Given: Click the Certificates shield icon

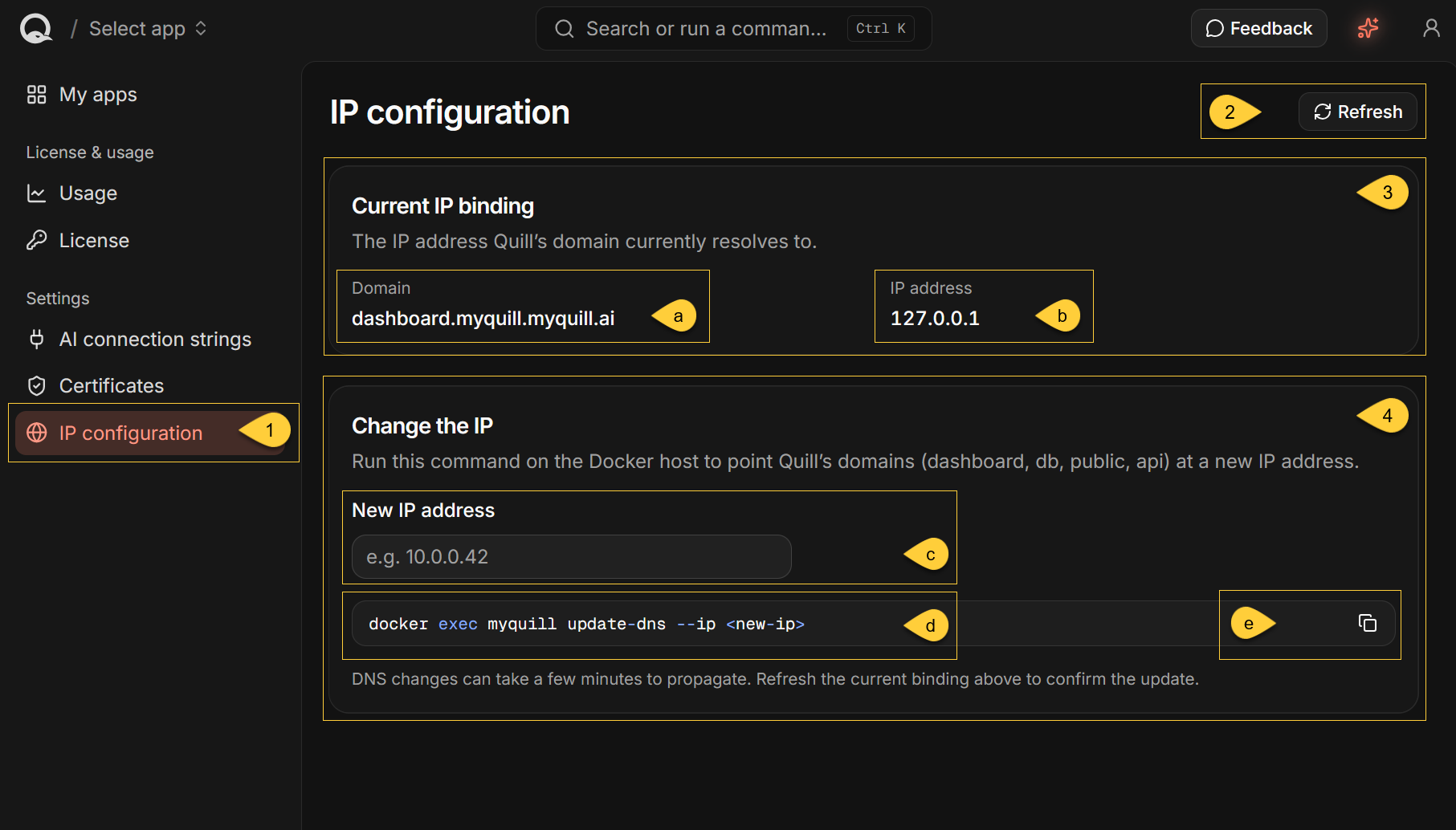Looking at the screenshot, I should pos(37,385).
